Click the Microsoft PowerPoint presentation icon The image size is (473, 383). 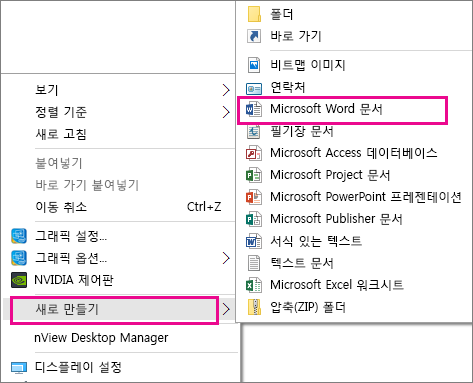pyautogui.click(x=254, y=197)
